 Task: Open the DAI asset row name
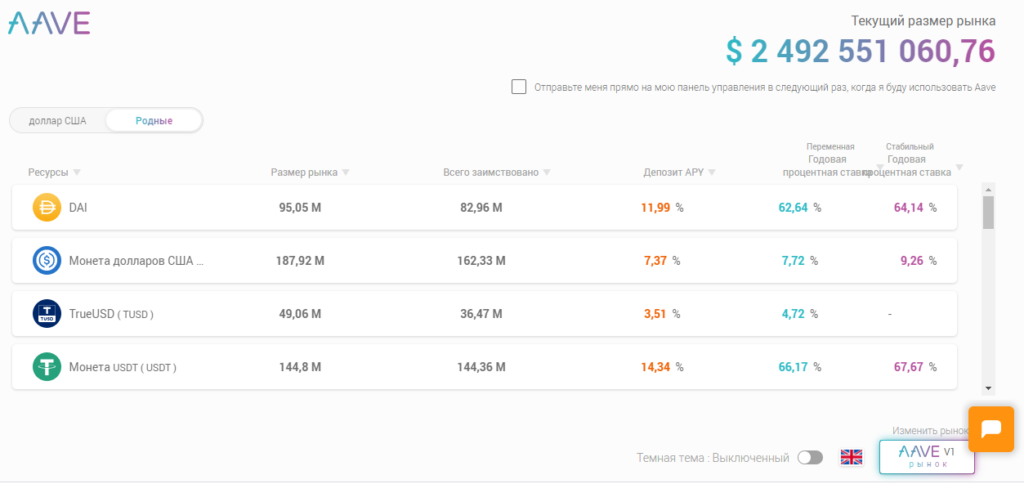[x=78, y=208]
